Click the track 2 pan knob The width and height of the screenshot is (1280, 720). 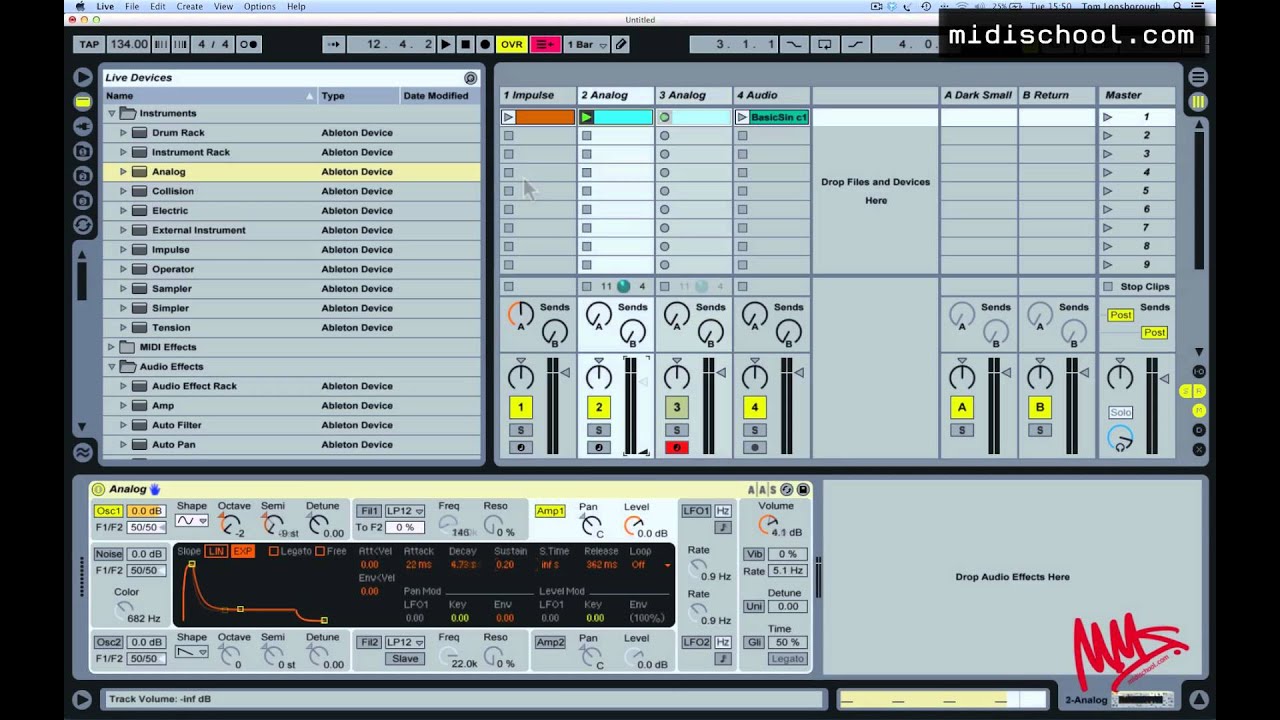point(598,377)
